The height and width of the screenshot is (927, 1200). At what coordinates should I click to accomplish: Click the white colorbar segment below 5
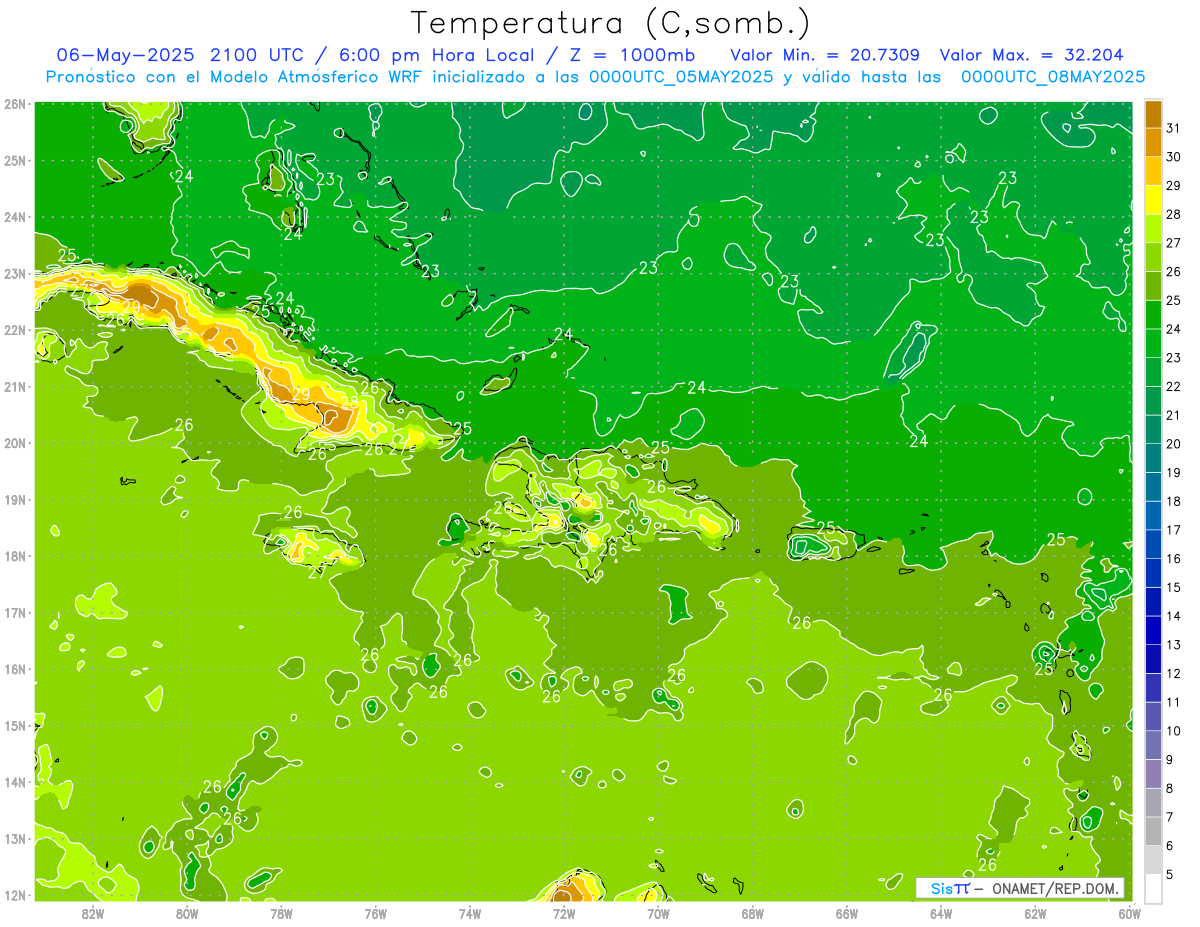tap(1153, 888)
